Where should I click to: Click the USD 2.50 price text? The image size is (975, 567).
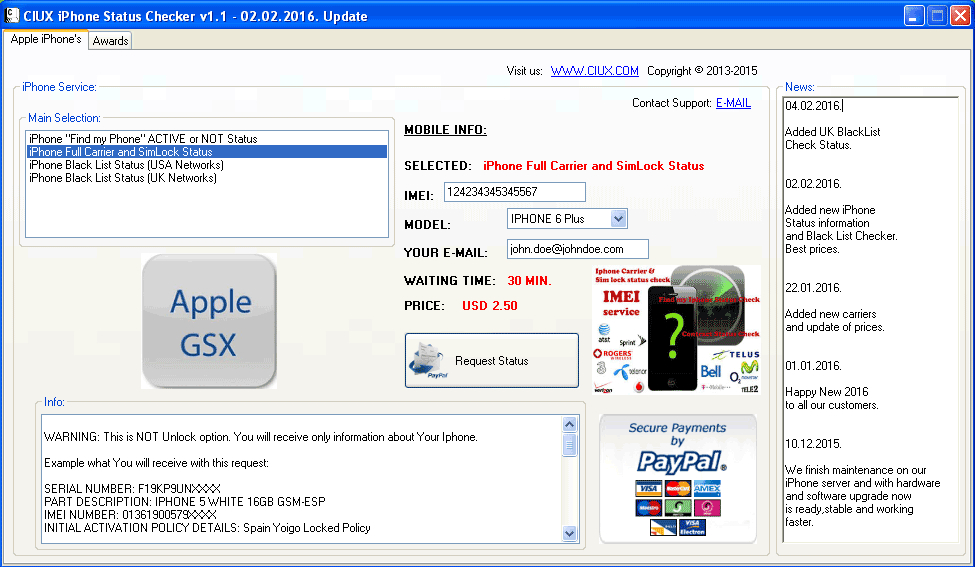tap(489, 306)
